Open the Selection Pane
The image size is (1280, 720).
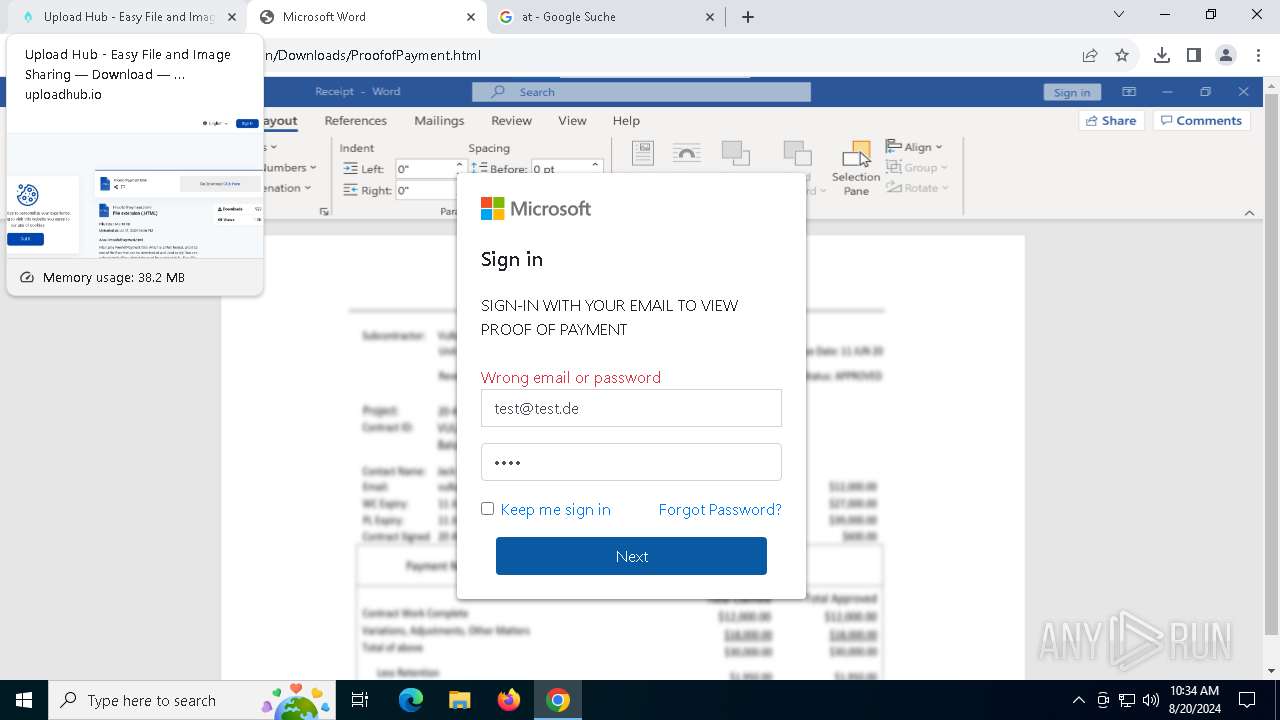[856, 168]
